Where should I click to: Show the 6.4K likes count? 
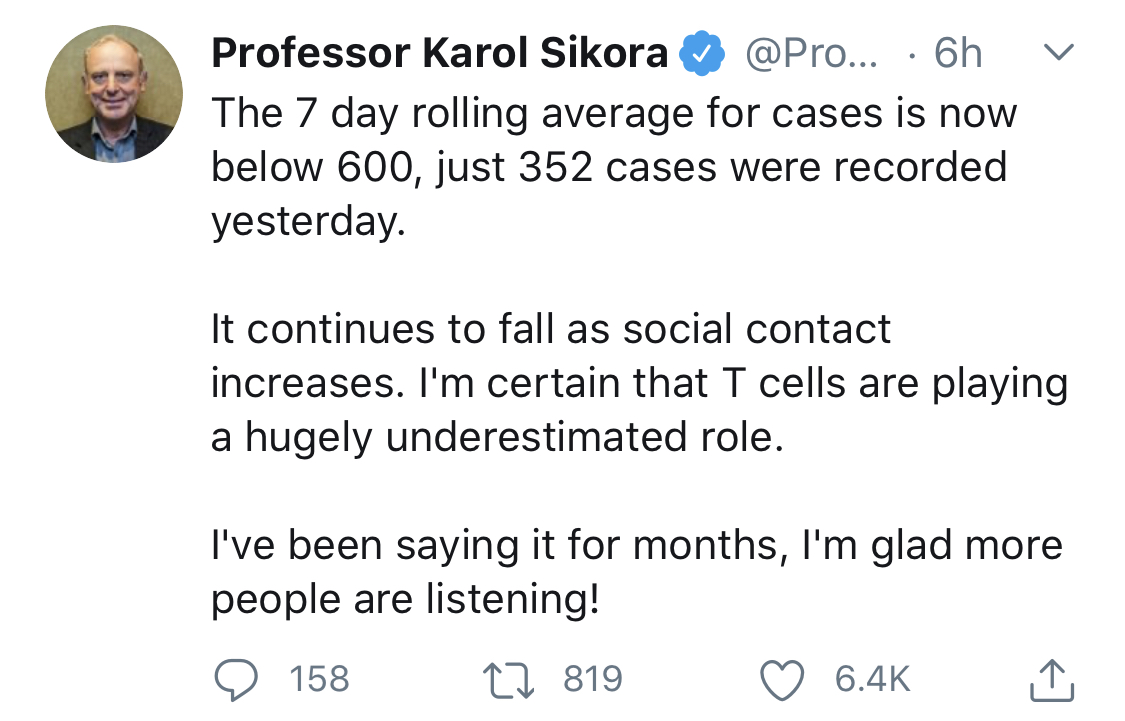pos(873,680)
